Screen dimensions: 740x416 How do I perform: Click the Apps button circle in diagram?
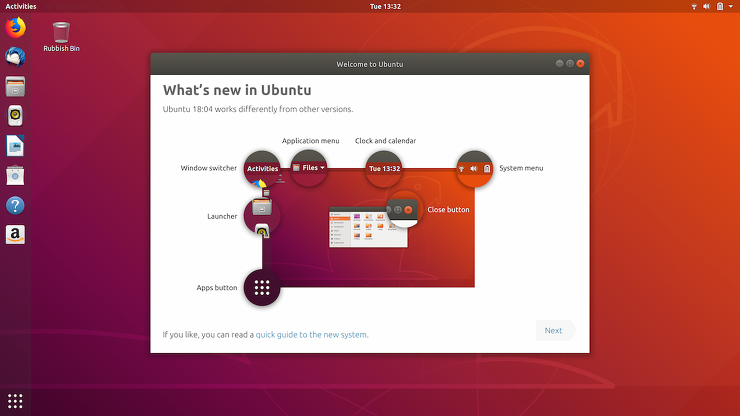262,288
